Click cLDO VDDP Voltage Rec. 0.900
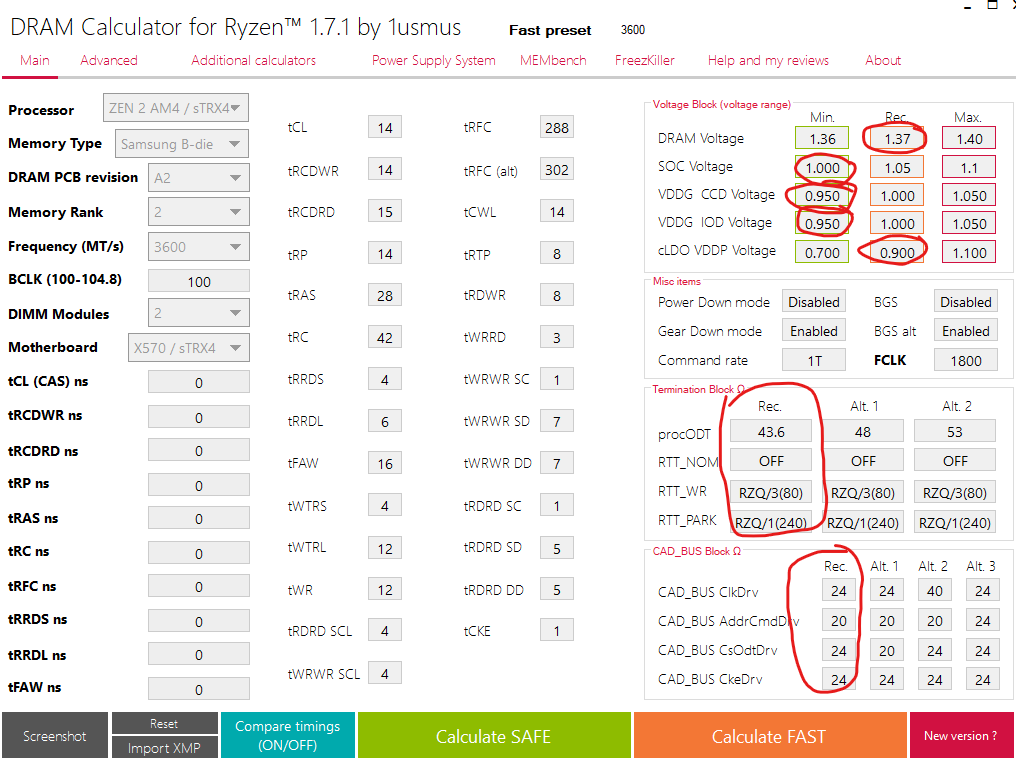 pos(897,253)
